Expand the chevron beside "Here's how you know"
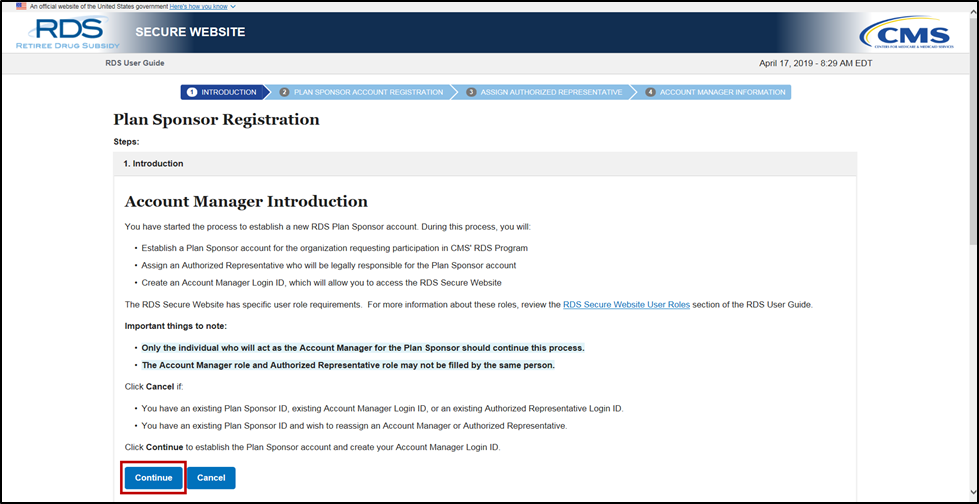The image size is (979, 504). tap(234, 6)
